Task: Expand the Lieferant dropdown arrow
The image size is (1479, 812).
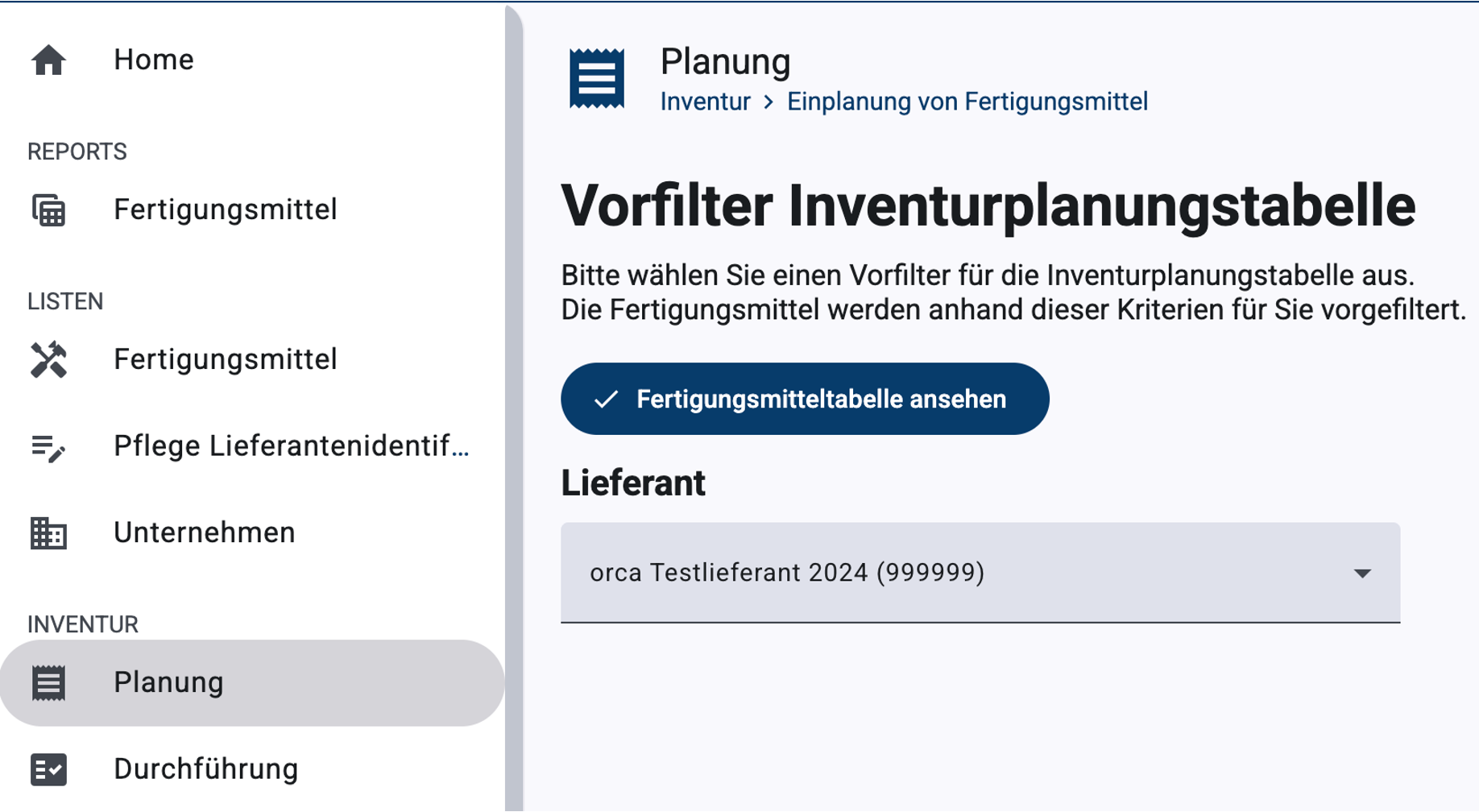Action: click(x=1362, y=574)
